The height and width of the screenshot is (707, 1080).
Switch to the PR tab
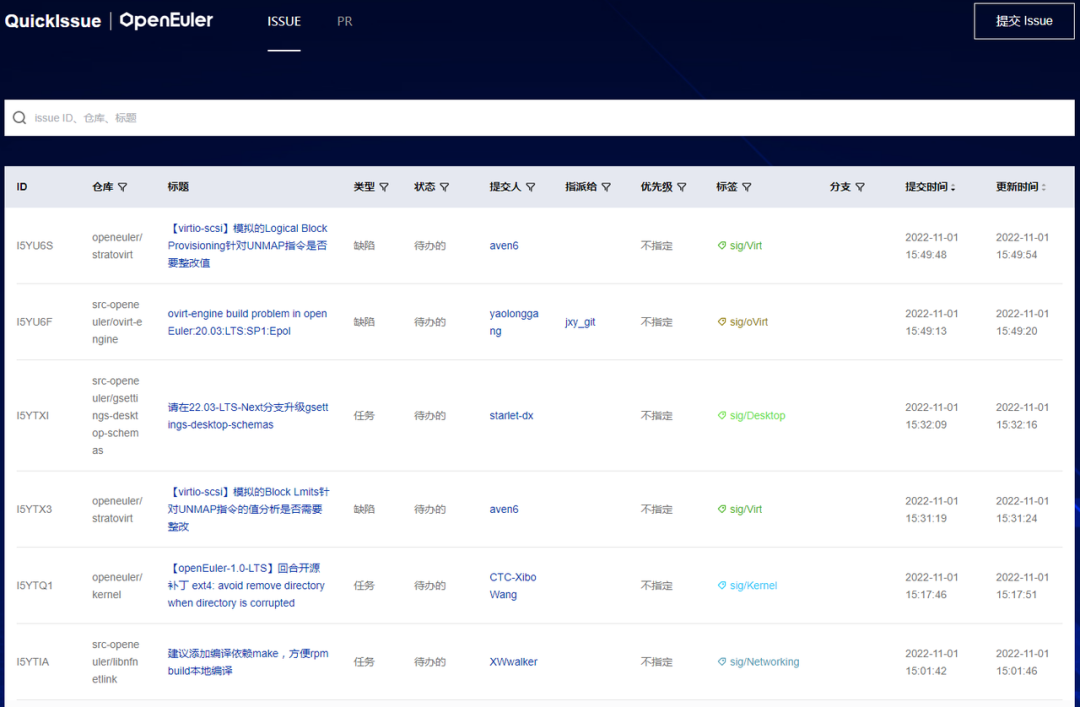coord(344,21)
